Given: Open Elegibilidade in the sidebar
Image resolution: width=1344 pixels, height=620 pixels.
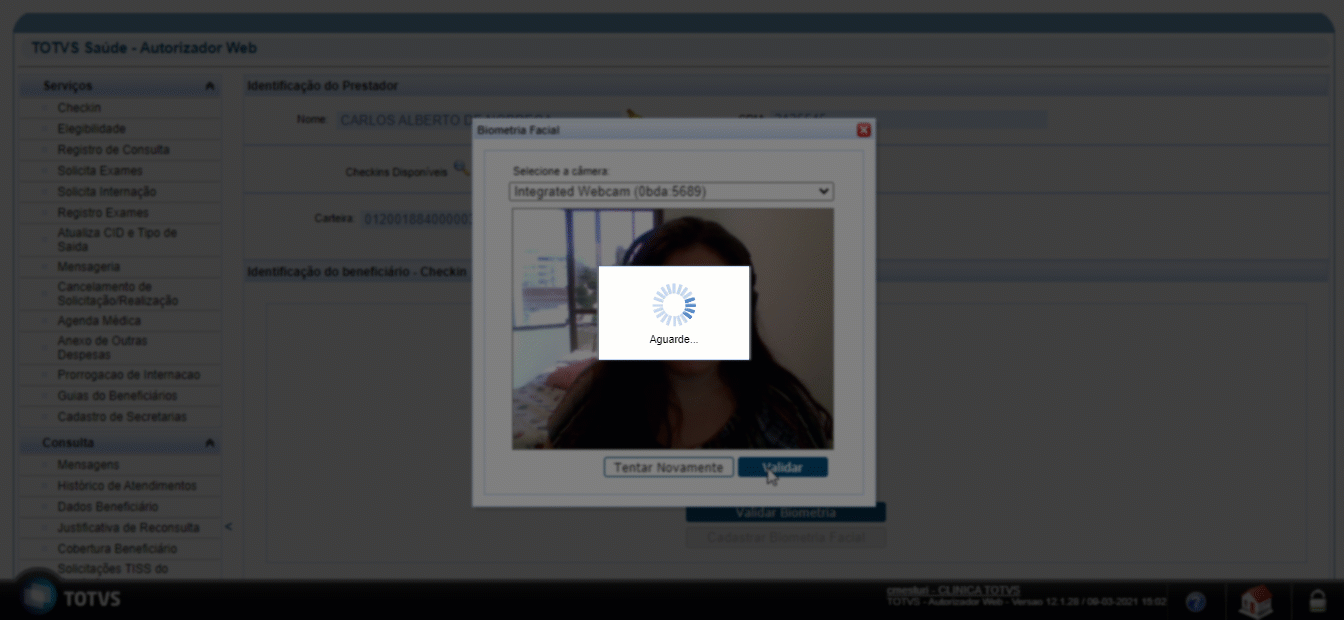Looking at the screenshot, I should [x=91, y=129].
